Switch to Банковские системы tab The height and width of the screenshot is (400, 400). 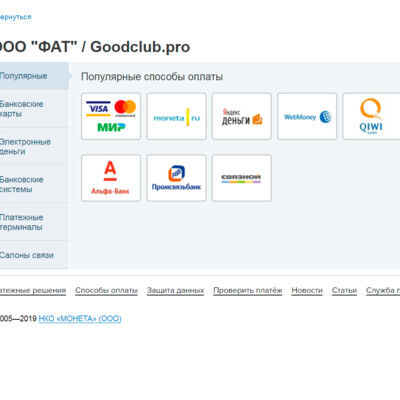34,184
